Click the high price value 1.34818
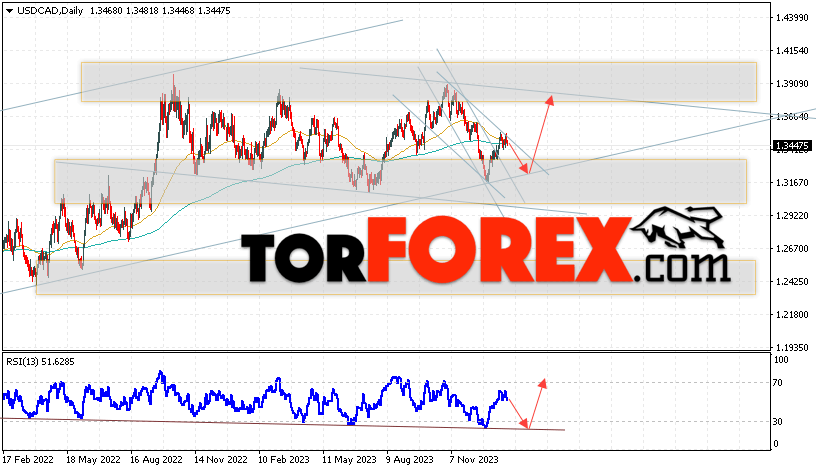The height and width of the screenshot is (471, 816). (142, 10)
